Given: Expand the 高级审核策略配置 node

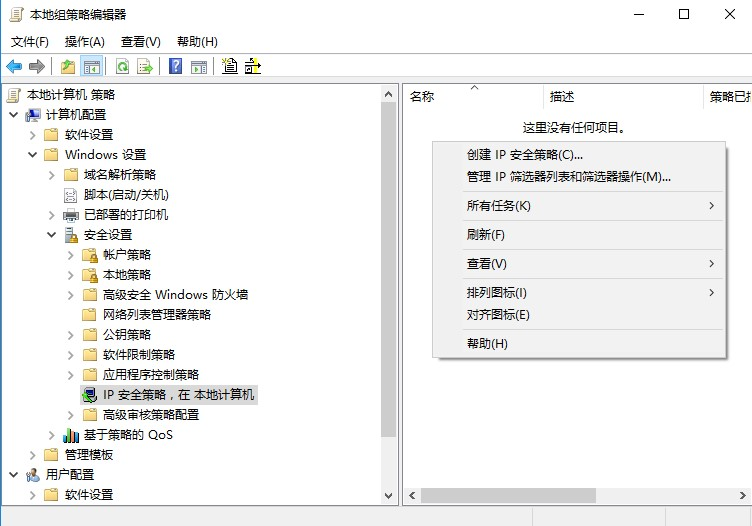Looking at the screenshot, I should 70,415.
